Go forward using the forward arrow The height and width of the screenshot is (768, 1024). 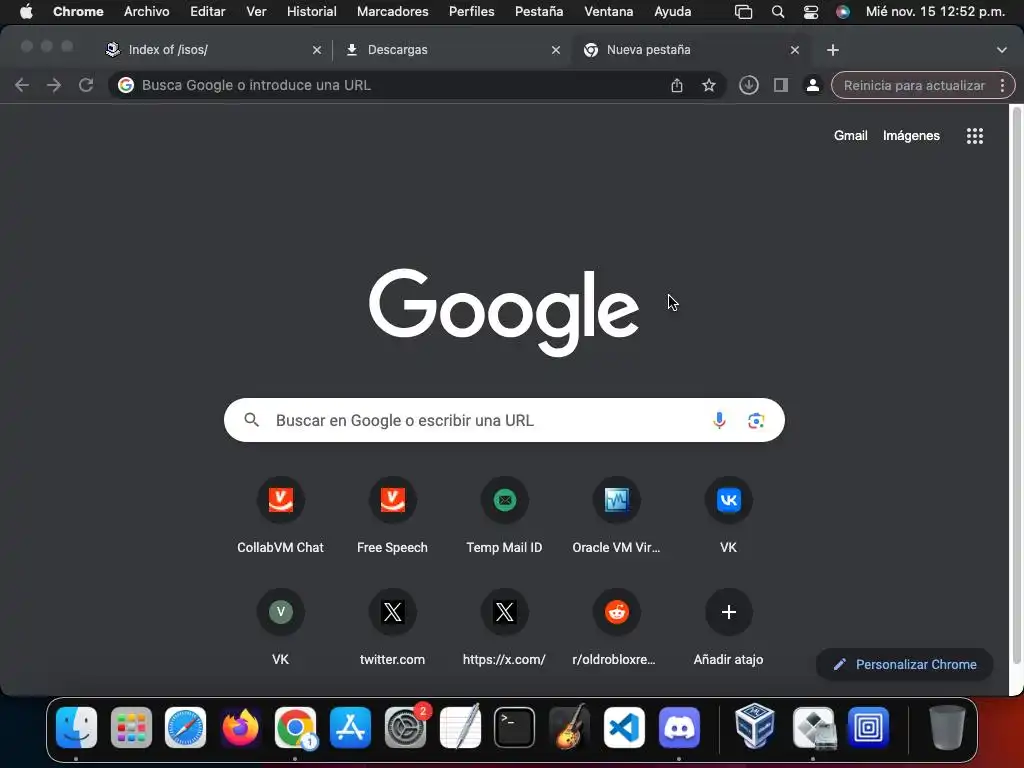[54, 85]
